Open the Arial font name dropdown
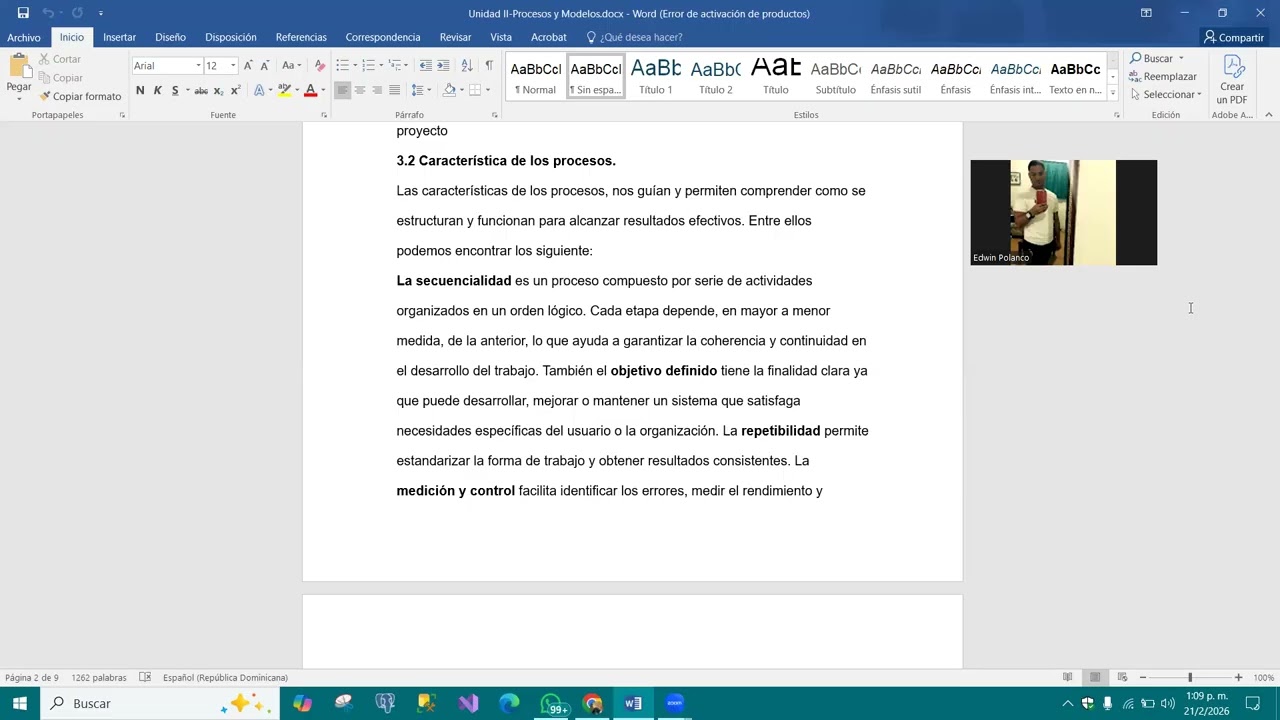Screen dimensions: 1280x720 tap(198, 65)
